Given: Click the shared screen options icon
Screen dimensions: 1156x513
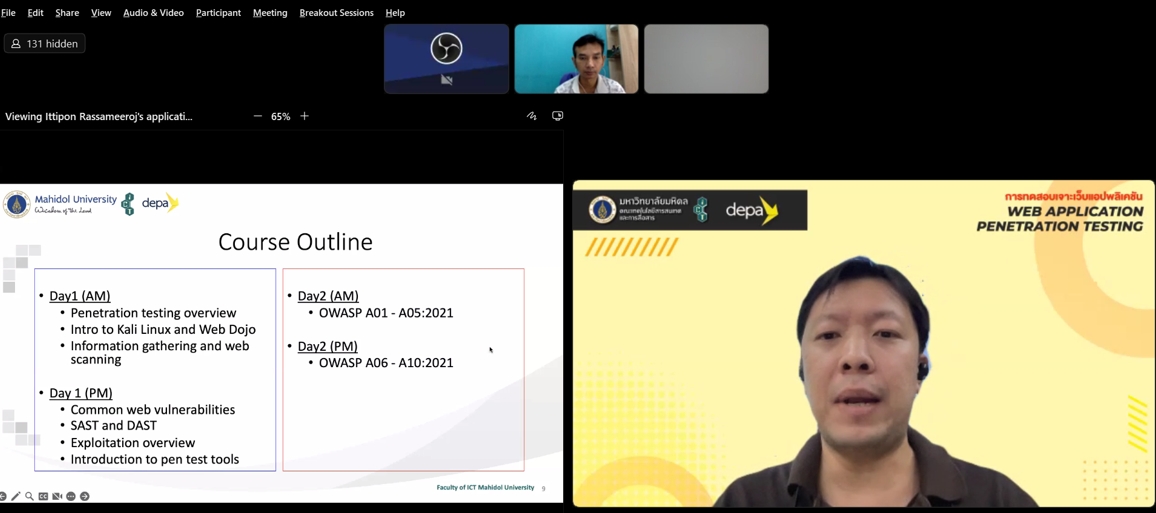Looking at the screenshot, I should 558,116.
